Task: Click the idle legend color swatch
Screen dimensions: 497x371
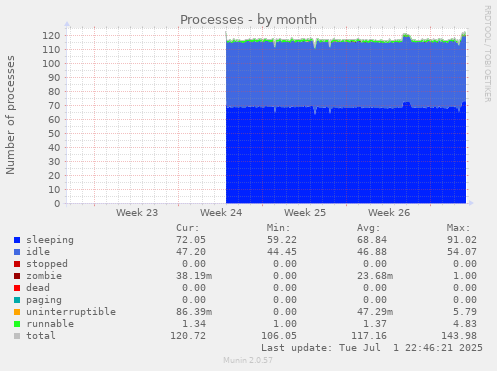Action: pyautogui.click(x=17, y=252)
